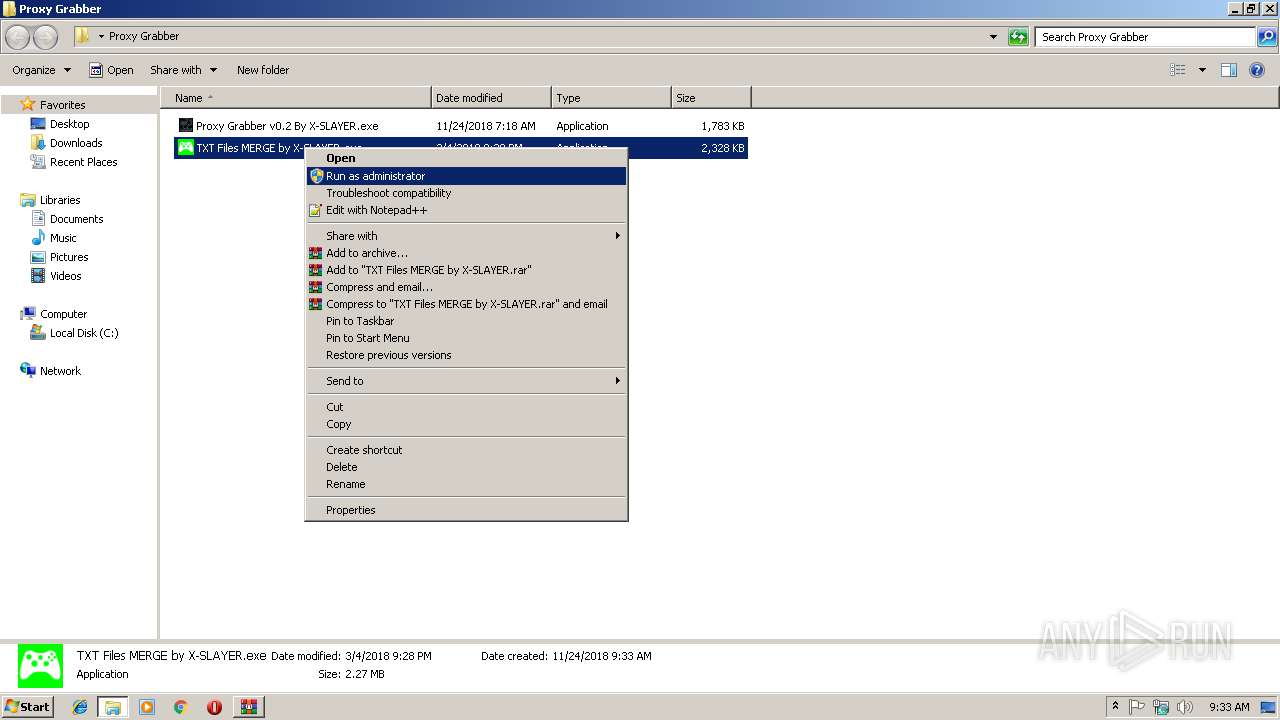The width and height of the screenshot is (1280, 720).
Task: Click the Recent Places icon
Action: tap(38, 162)
